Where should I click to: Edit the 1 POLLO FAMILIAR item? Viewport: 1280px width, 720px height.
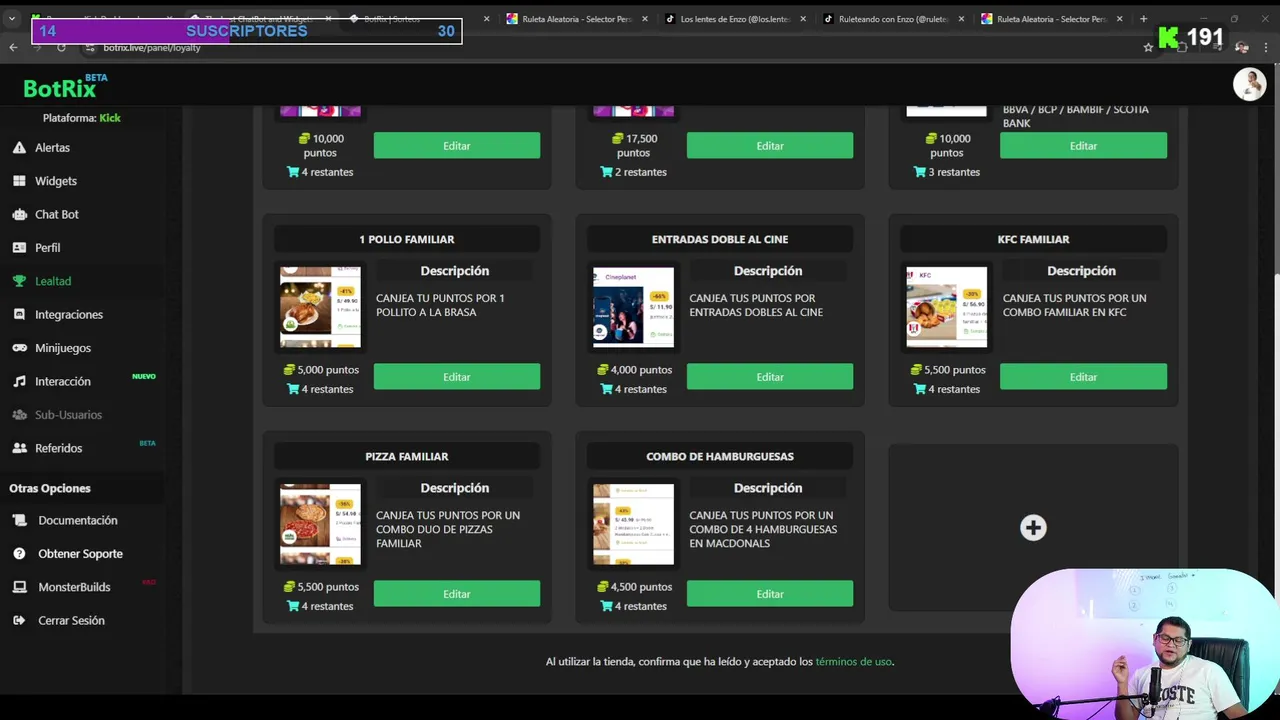pyautogui.click(x=457, y=377)
